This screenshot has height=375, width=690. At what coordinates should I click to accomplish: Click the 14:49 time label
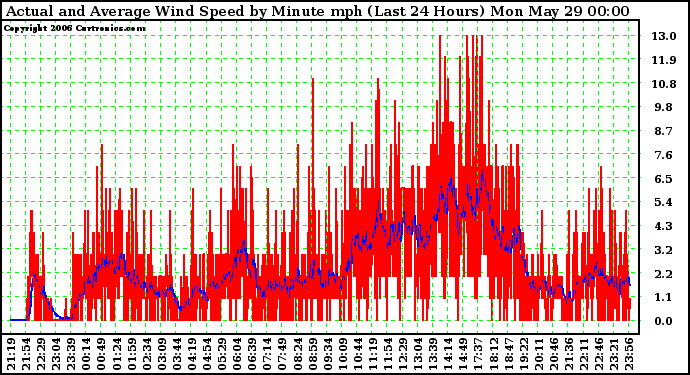pos(463,354)
